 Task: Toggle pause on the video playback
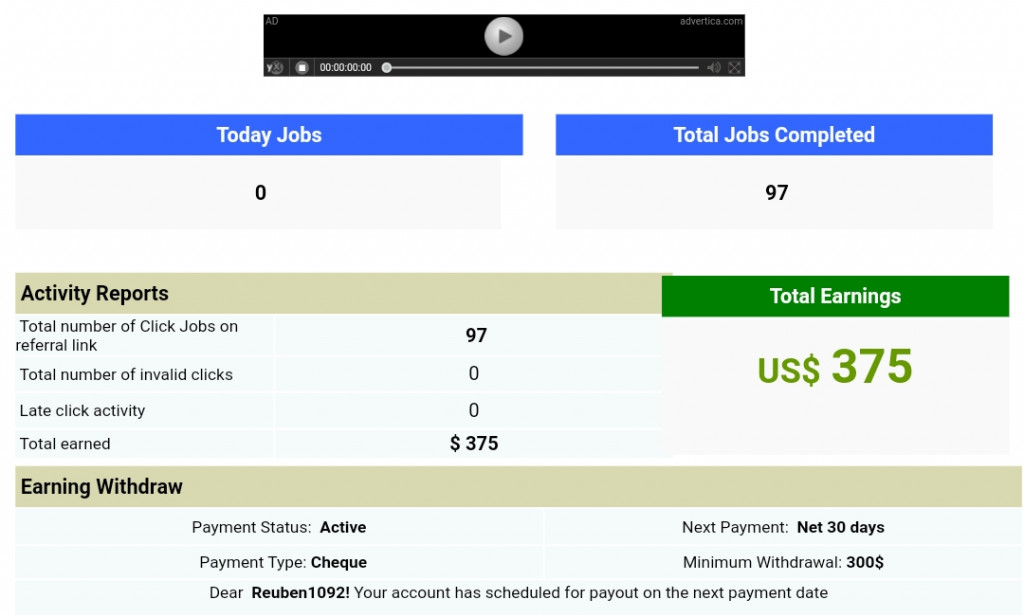point(504,36)
